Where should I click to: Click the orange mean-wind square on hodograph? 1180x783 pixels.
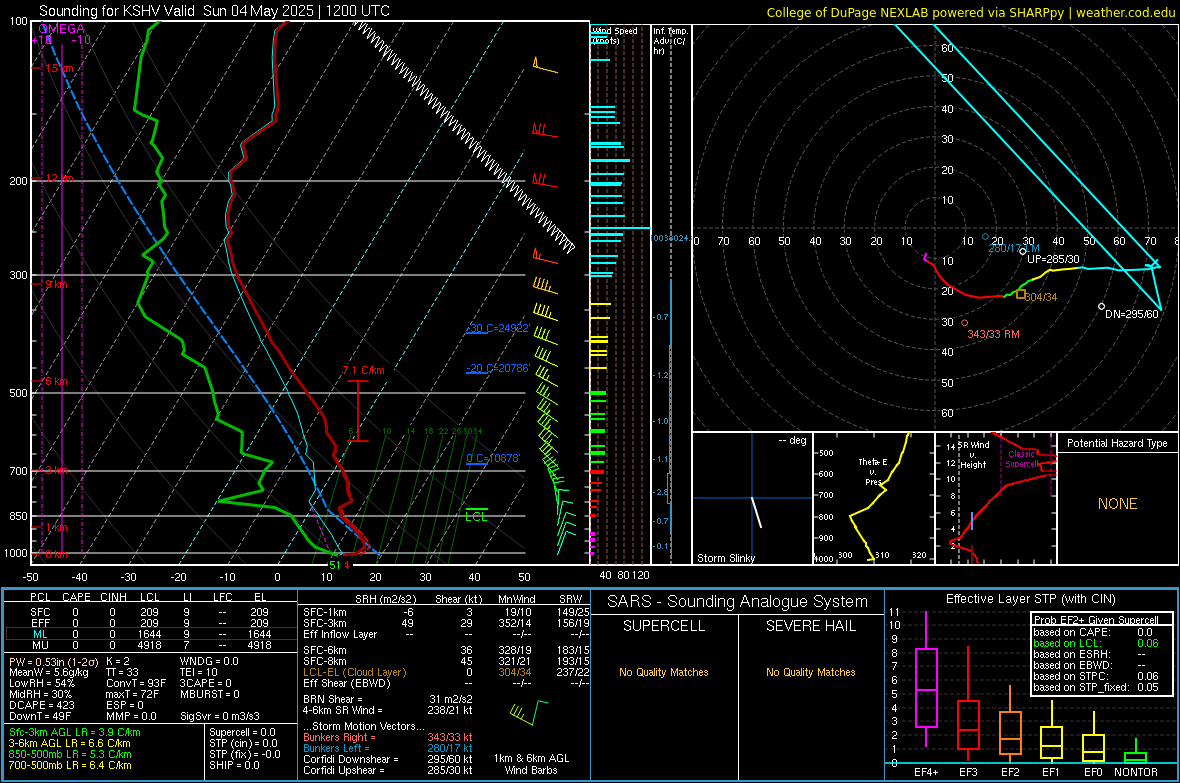(x=1021, y=294)
